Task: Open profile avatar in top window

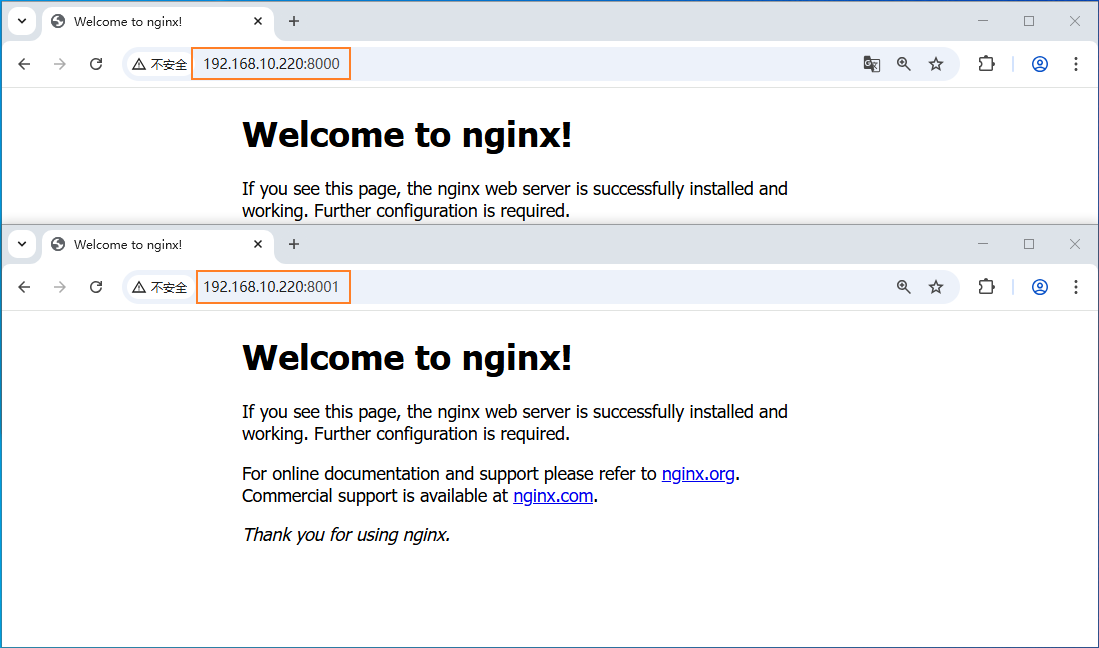Action: (1040, 64)
